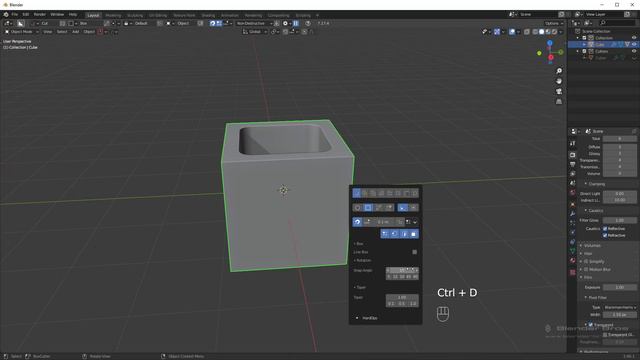Viewport: 640px width, 360px height.
Task: Open the Global transform orientation dropdown
Action: pyautogui.click(x=255, y=31)
